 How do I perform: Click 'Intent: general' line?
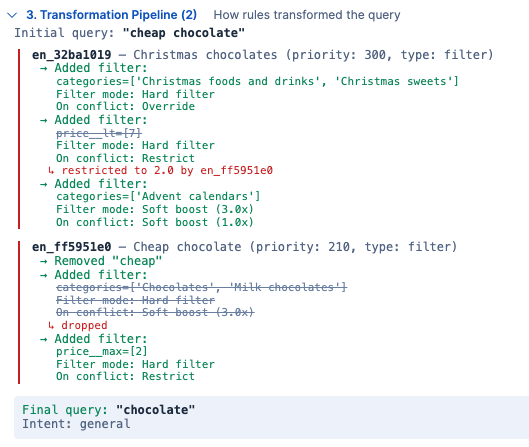click(x=76, y=424)
